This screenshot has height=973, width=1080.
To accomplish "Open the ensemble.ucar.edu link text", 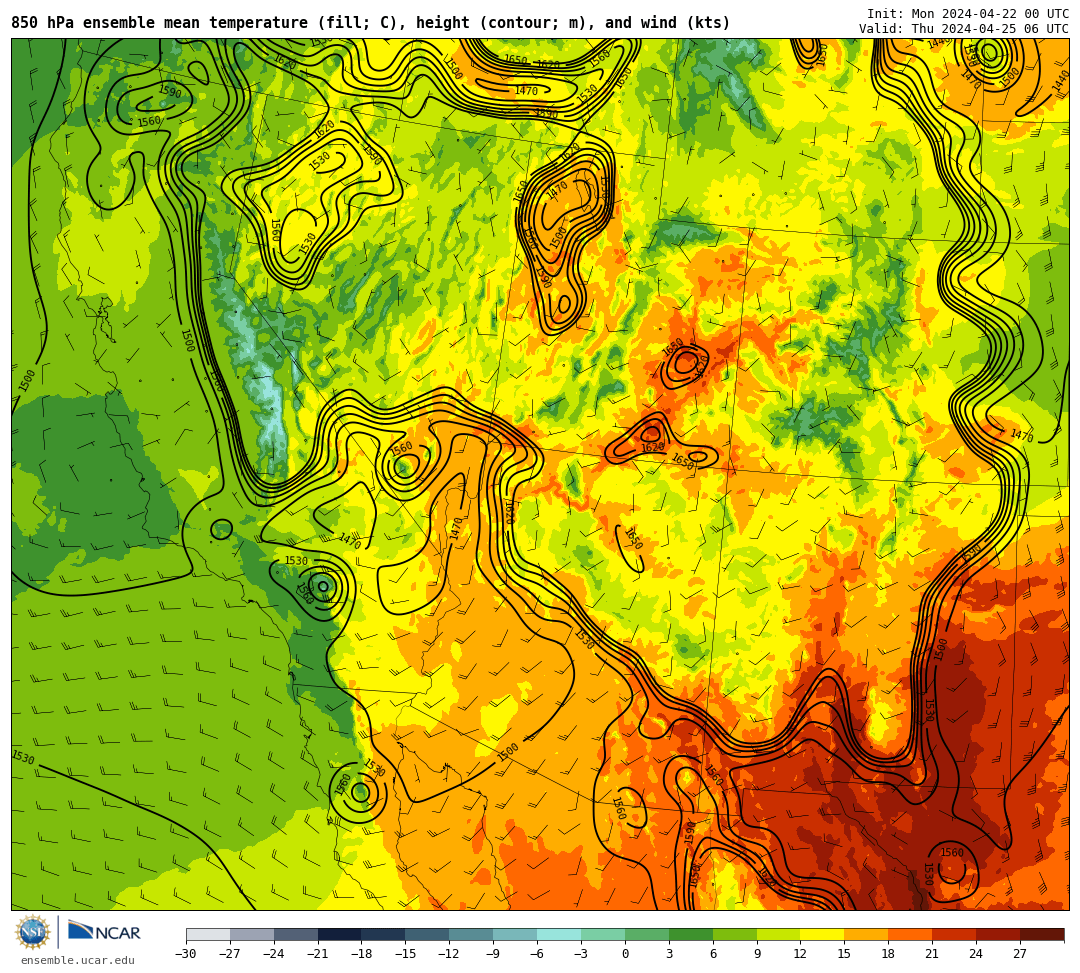I will pyautogui.click(x=78, y=960).
